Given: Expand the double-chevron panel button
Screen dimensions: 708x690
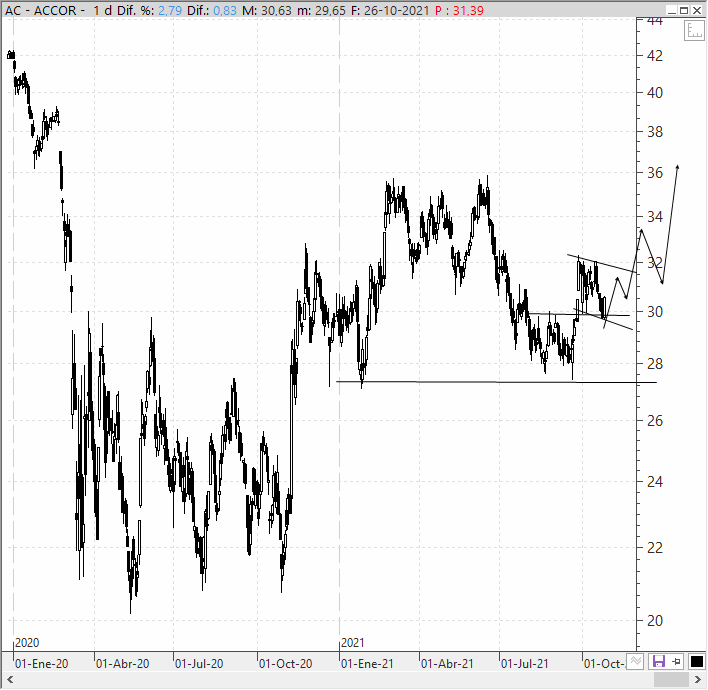Looking at the screenshot, I should [x=636, y=662].
